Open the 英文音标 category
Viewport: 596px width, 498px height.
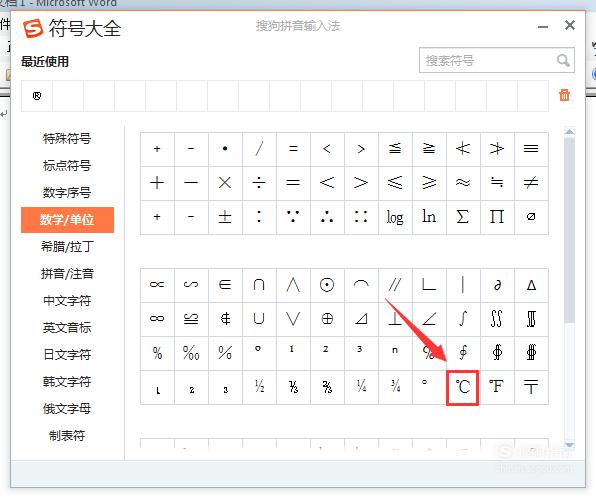pyautogui.click(x=67, y=328)
